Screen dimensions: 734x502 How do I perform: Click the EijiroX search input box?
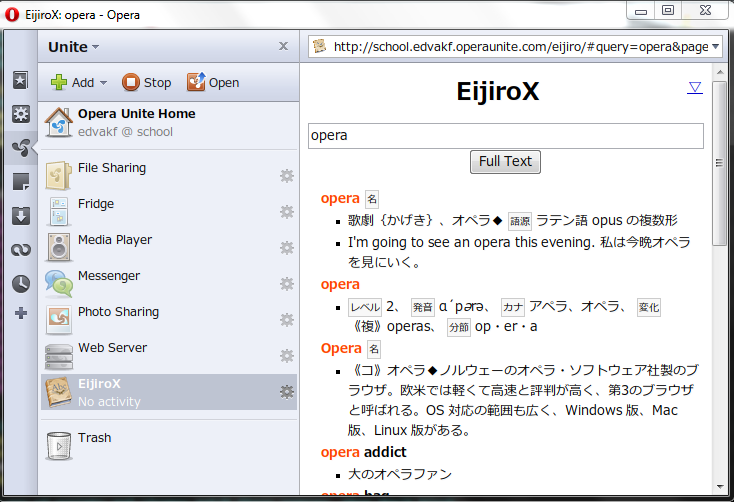pos(506,136)
